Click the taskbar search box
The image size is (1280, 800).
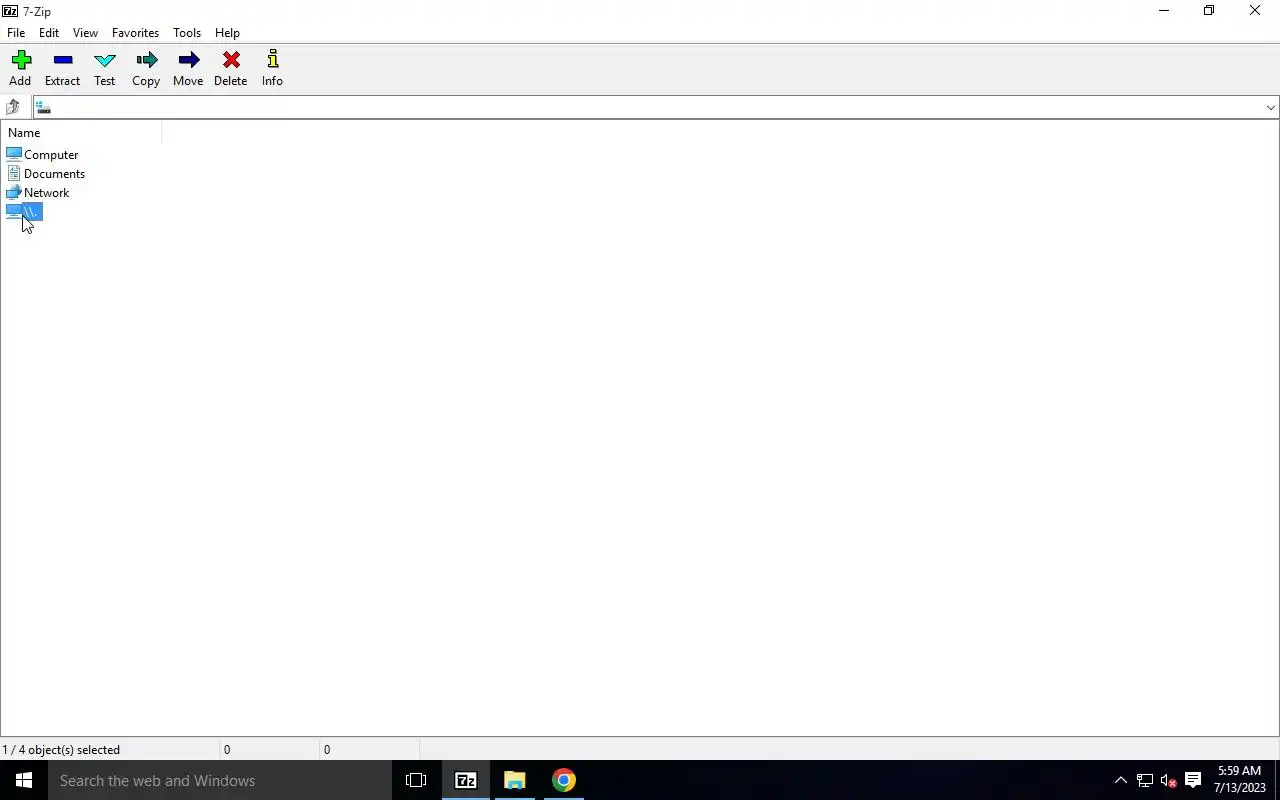pos(220,780)
